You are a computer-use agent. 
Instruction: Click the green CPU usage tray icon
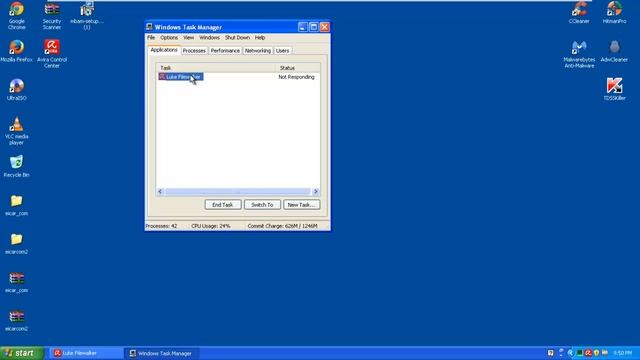pos(580,353)
